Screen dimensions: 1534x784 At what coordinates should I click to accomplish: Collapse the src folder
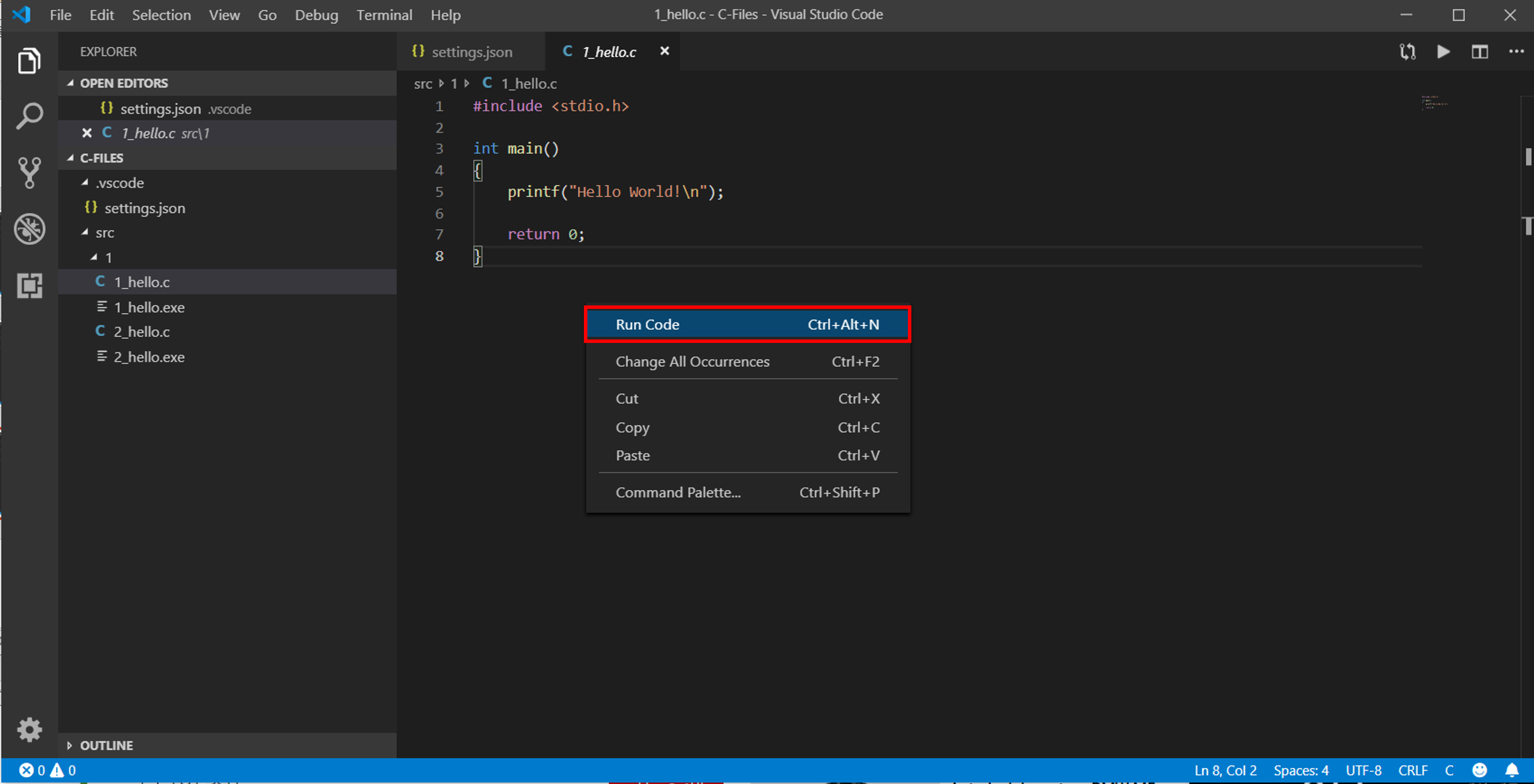pos(104,233)
